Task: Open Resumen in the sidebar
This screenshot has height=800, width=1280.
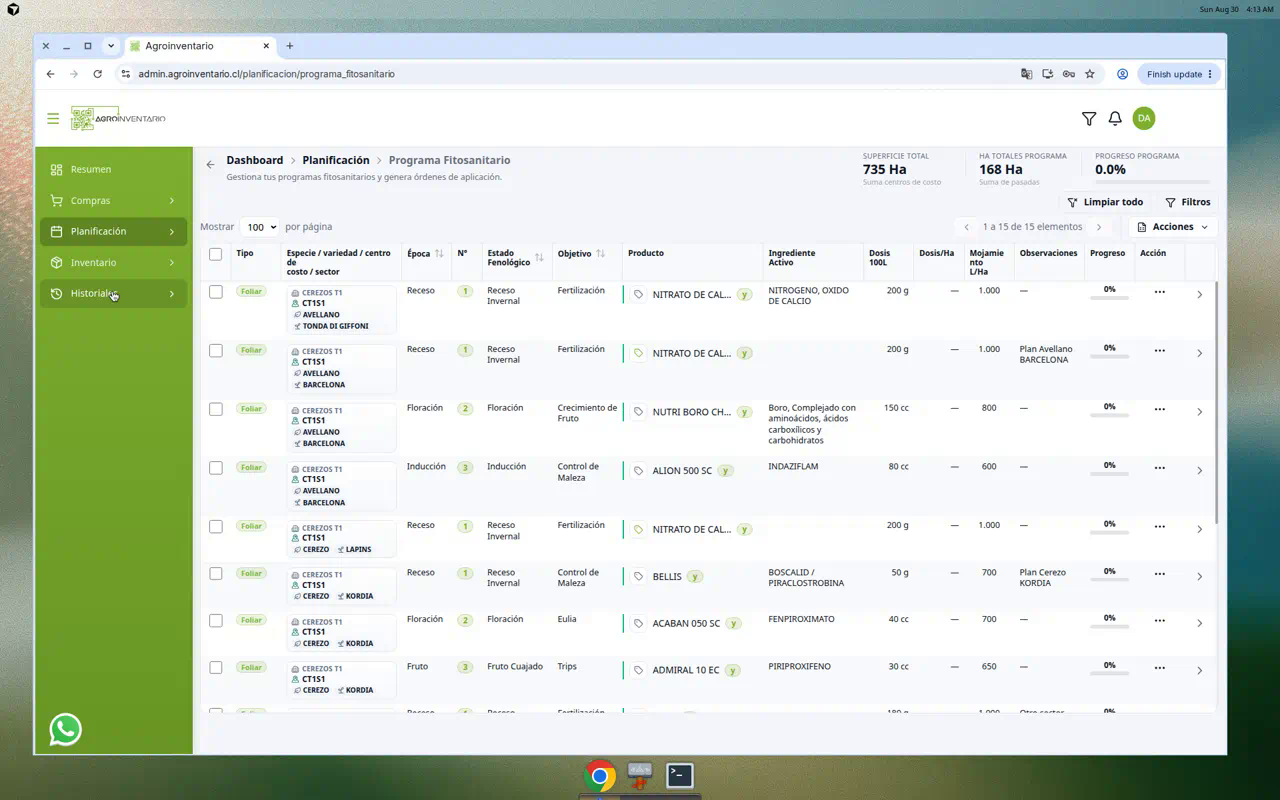Action: [113, 169]
